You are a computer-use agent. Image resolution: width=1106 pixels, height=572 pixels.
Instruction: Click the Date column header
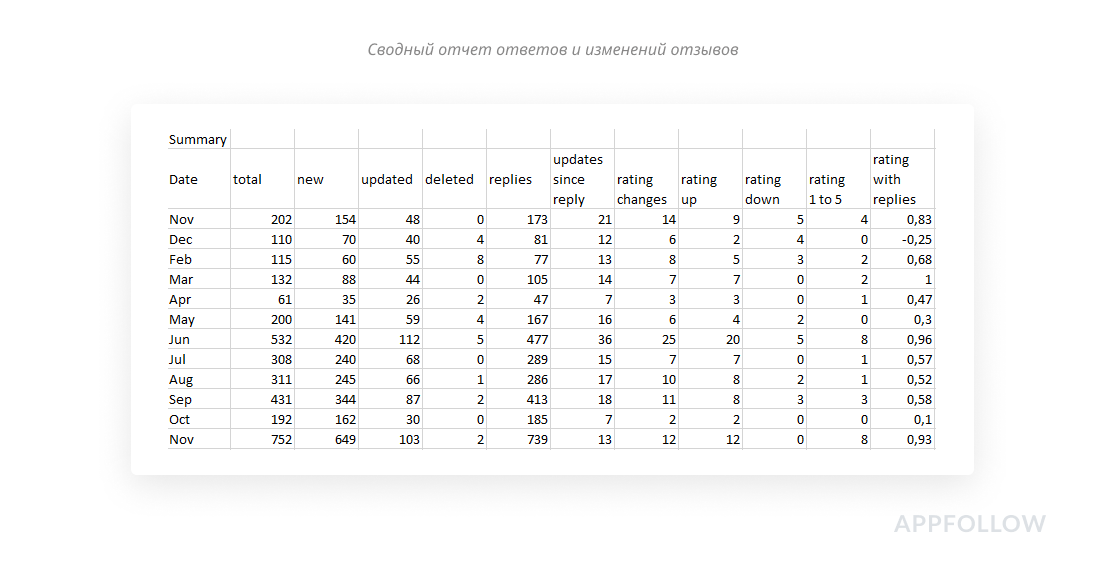point(184,180)
